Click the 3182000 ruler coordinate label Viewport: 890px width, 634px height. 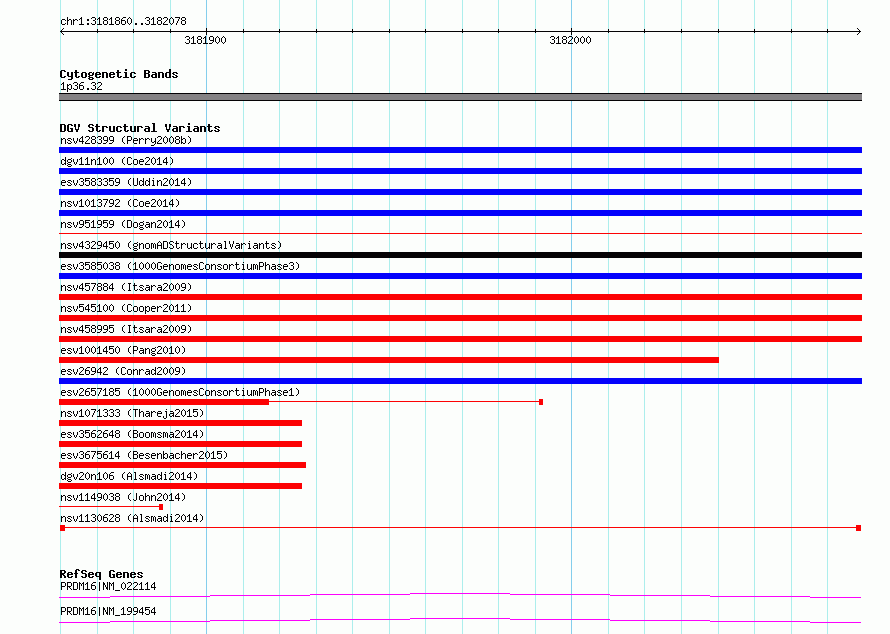pyautogui.click(x=570, y=40)
